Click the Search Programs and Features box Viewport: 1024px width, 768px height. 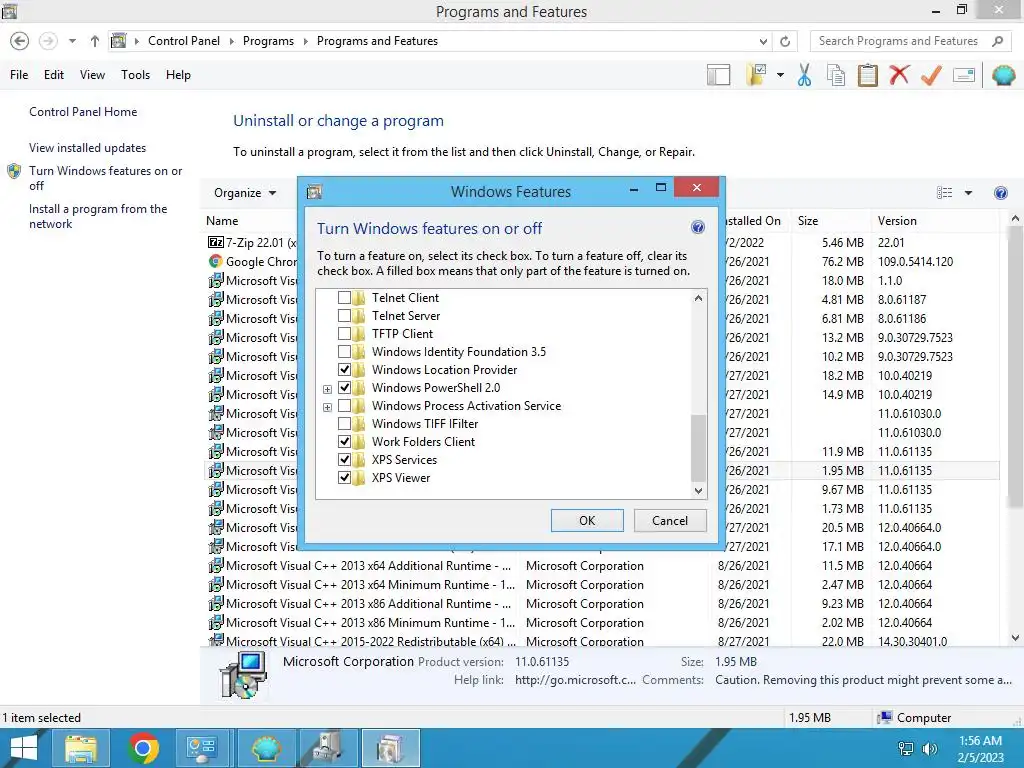click(x=898, y=41)
